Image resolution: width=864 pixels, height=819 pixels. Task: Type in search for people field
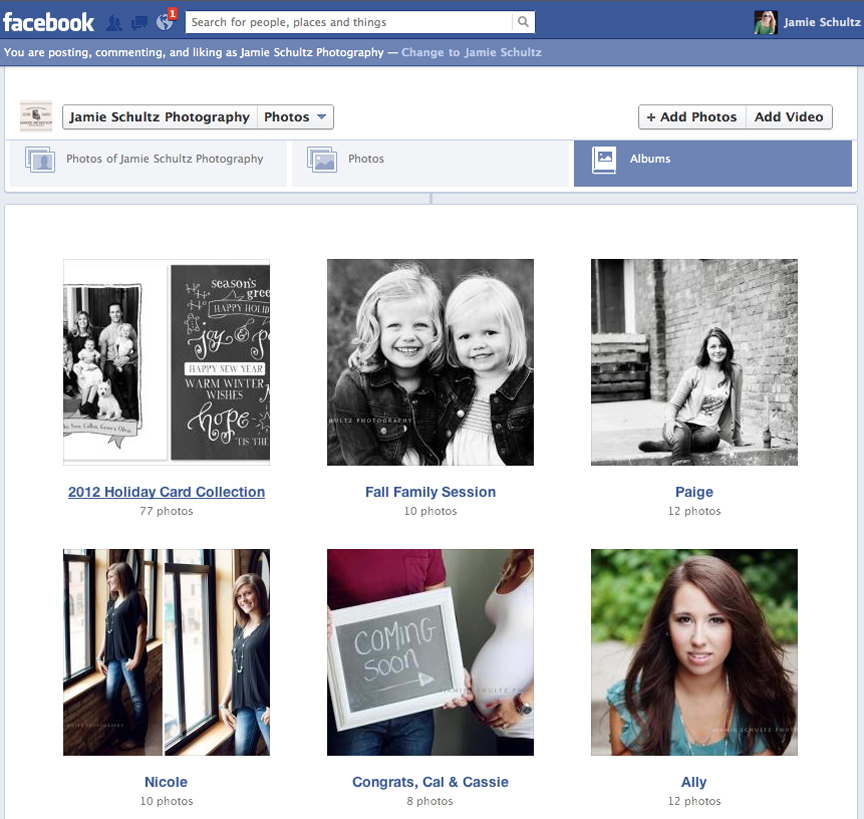[350, 22]
